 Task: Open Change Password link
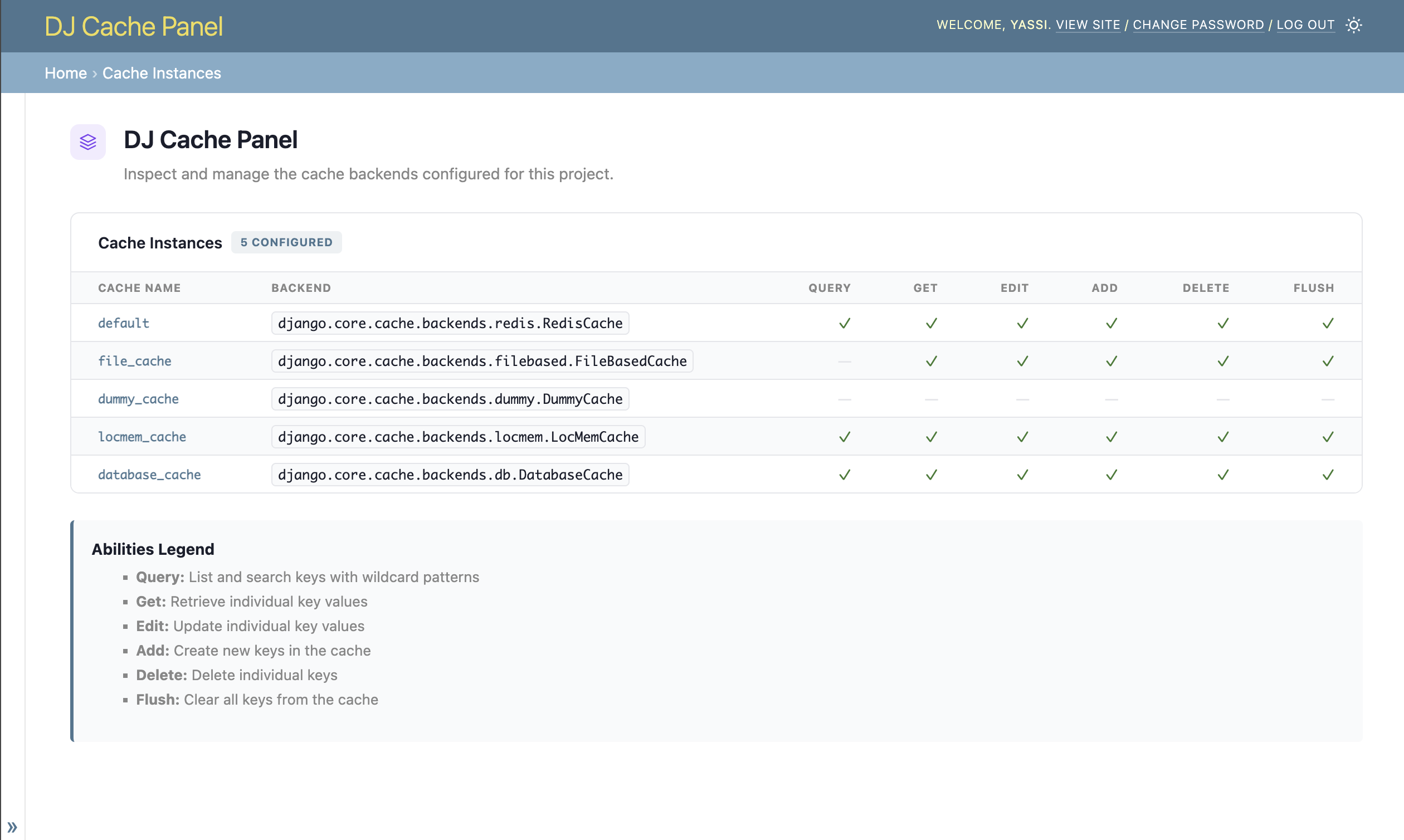1198,25
